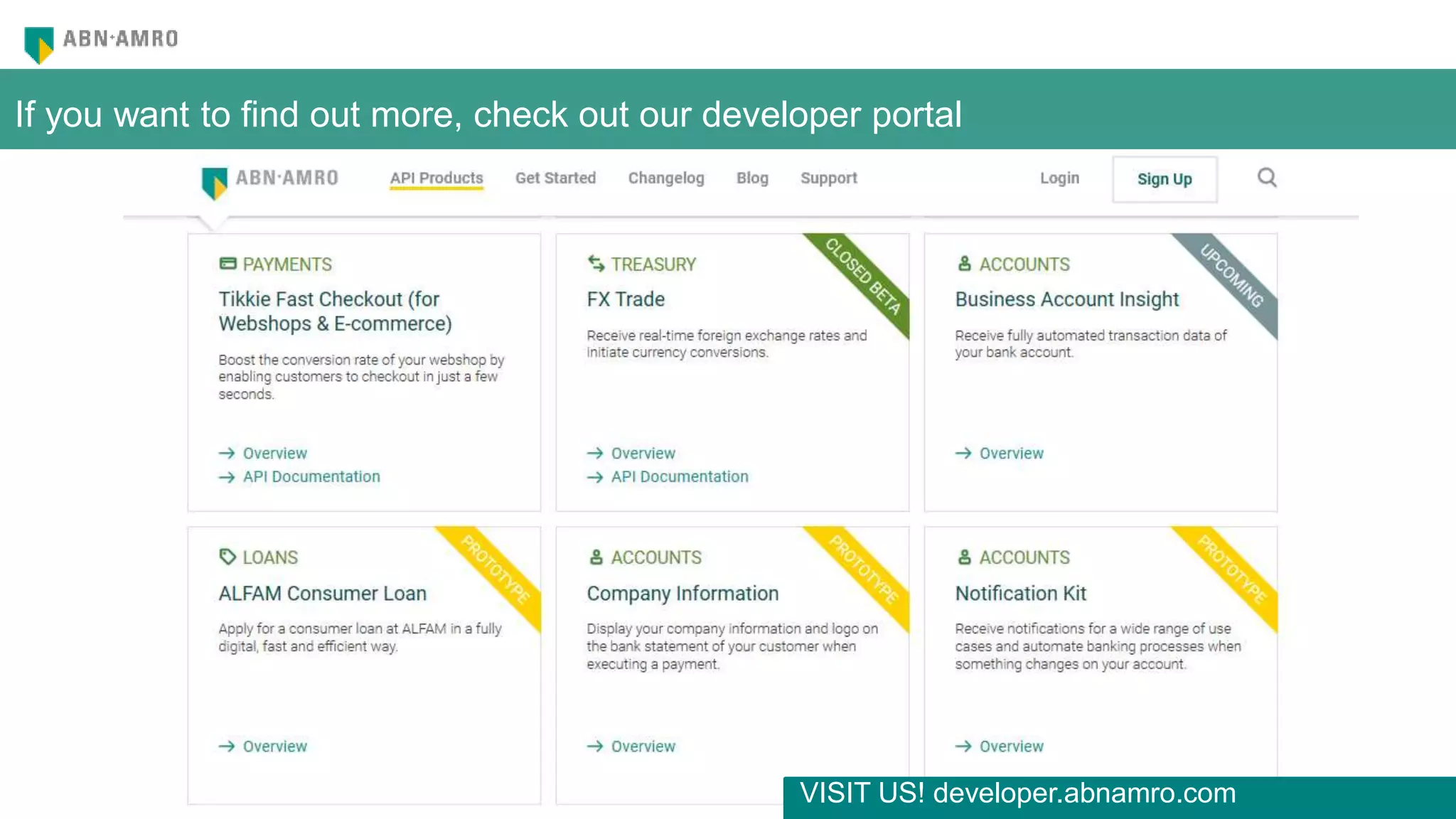Open the Get Started menu item
The width and height of the screenshot is (1456, 819).
point(555,178)
